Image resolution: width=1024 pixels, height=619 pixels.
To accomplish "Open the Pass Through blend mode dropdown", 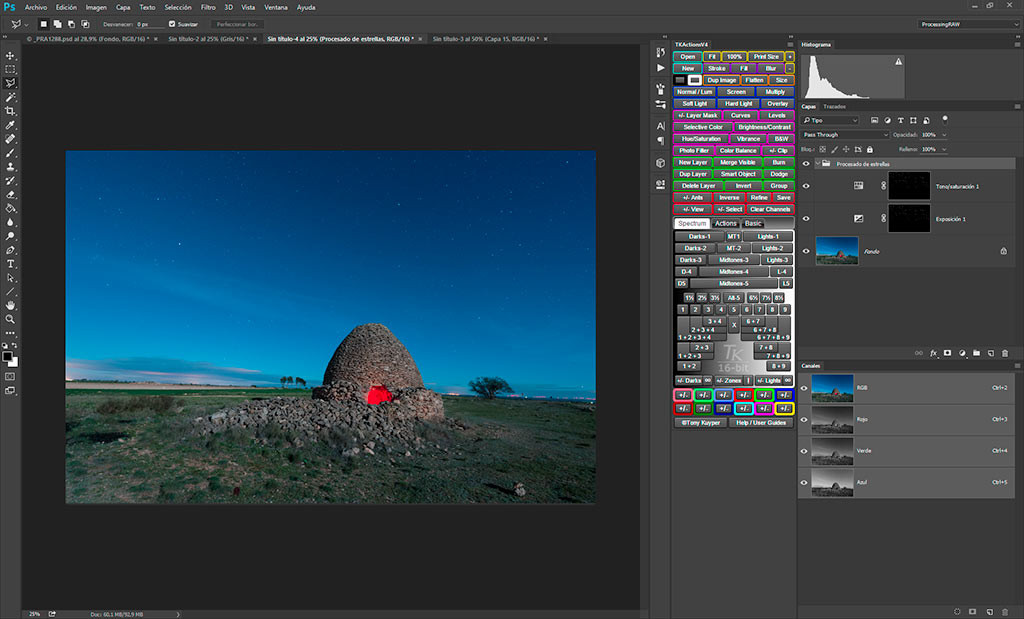I will point(845,134).
